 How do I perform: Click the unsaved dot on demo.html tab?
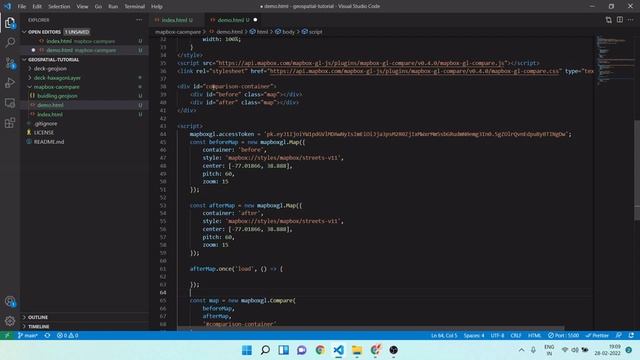point(255,20)
